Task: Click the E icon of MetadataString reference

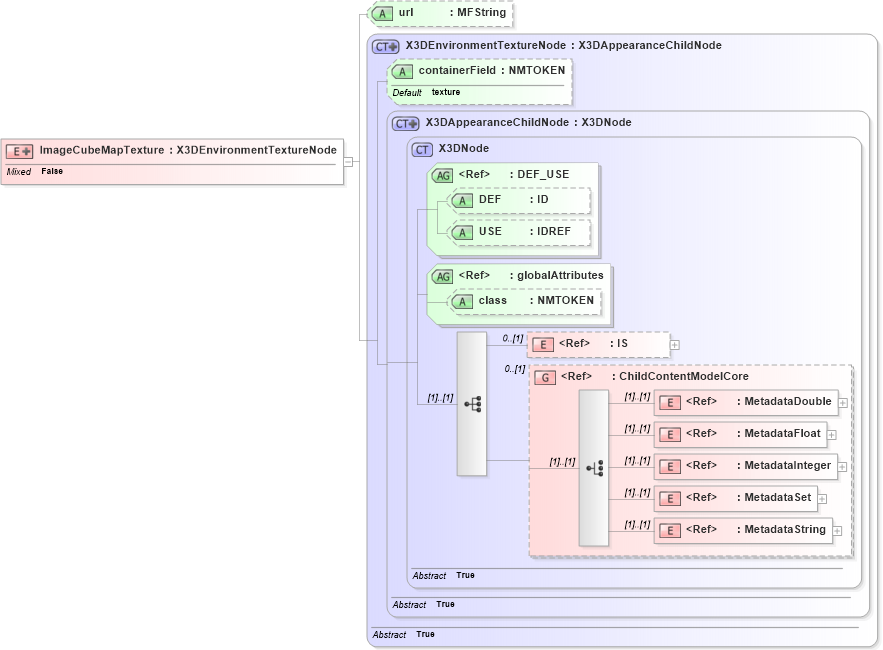Action: click(x=670, y=531)
